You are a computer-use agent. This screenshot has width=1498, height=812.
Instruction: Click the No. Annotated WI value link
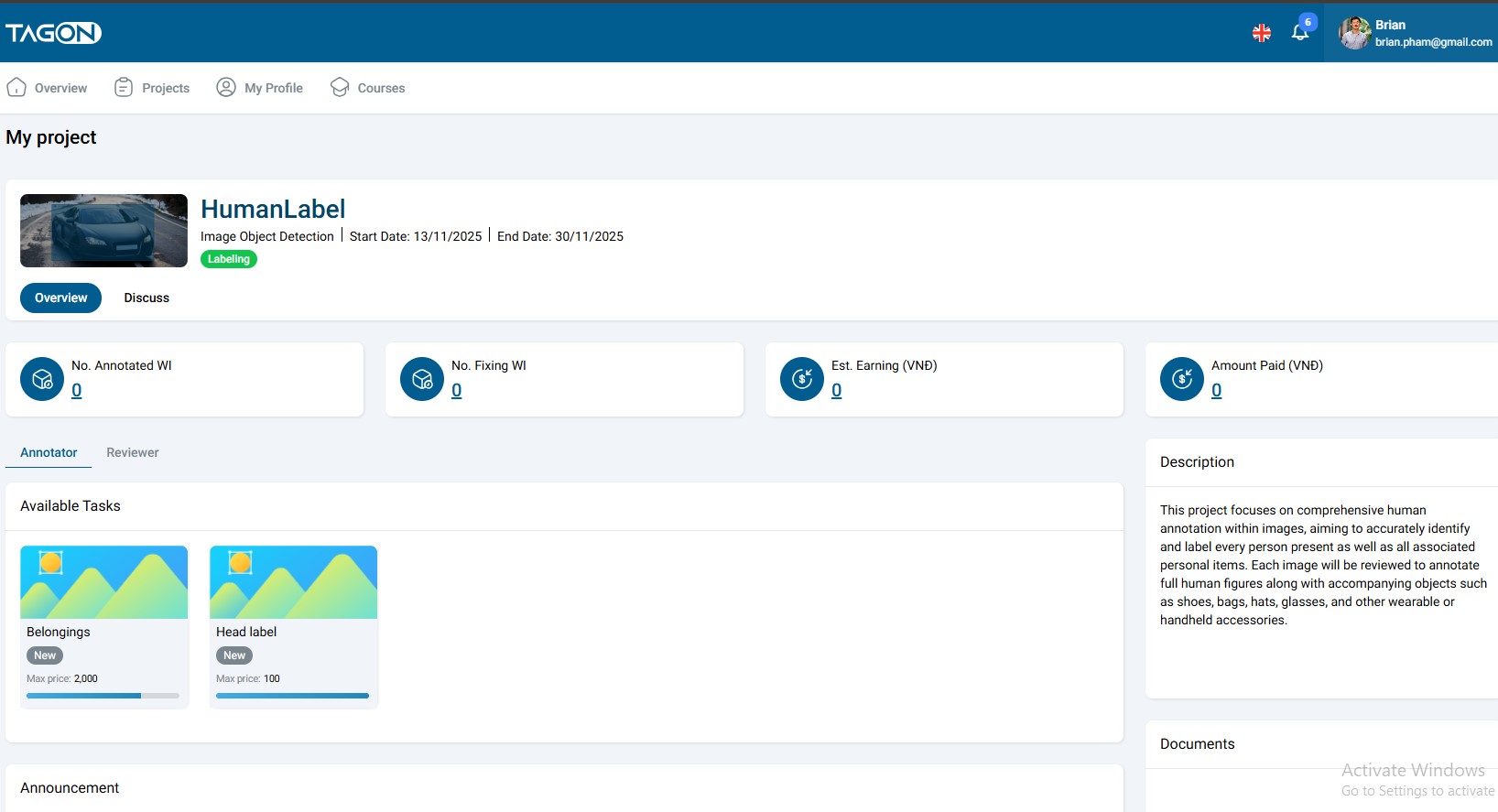pos(77,391)
